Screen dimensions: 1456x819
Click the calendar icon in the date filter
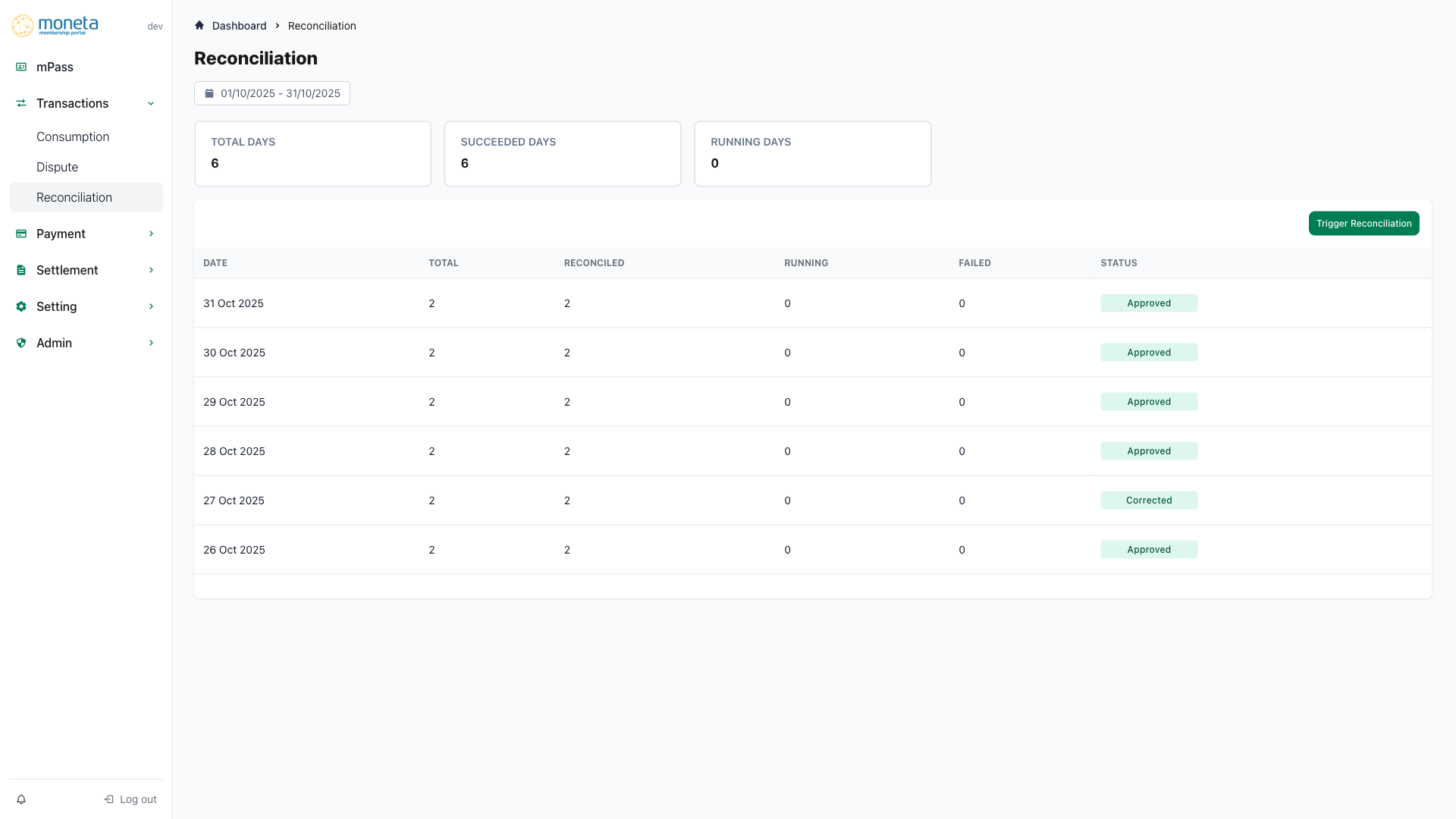pos(209,93)
